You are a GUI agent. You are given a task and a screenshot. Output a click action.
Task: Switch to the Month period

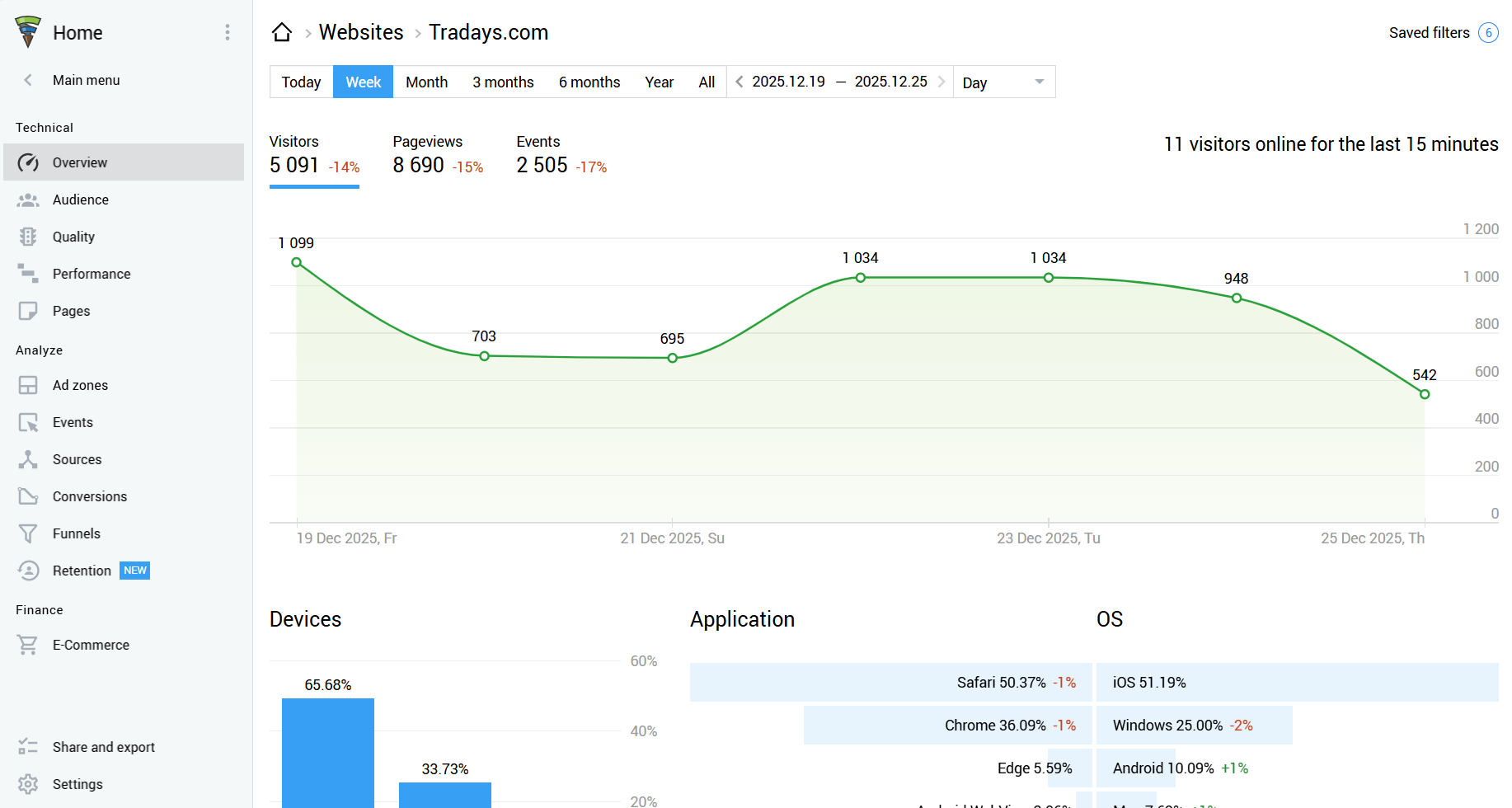click(x=426, y=82)
